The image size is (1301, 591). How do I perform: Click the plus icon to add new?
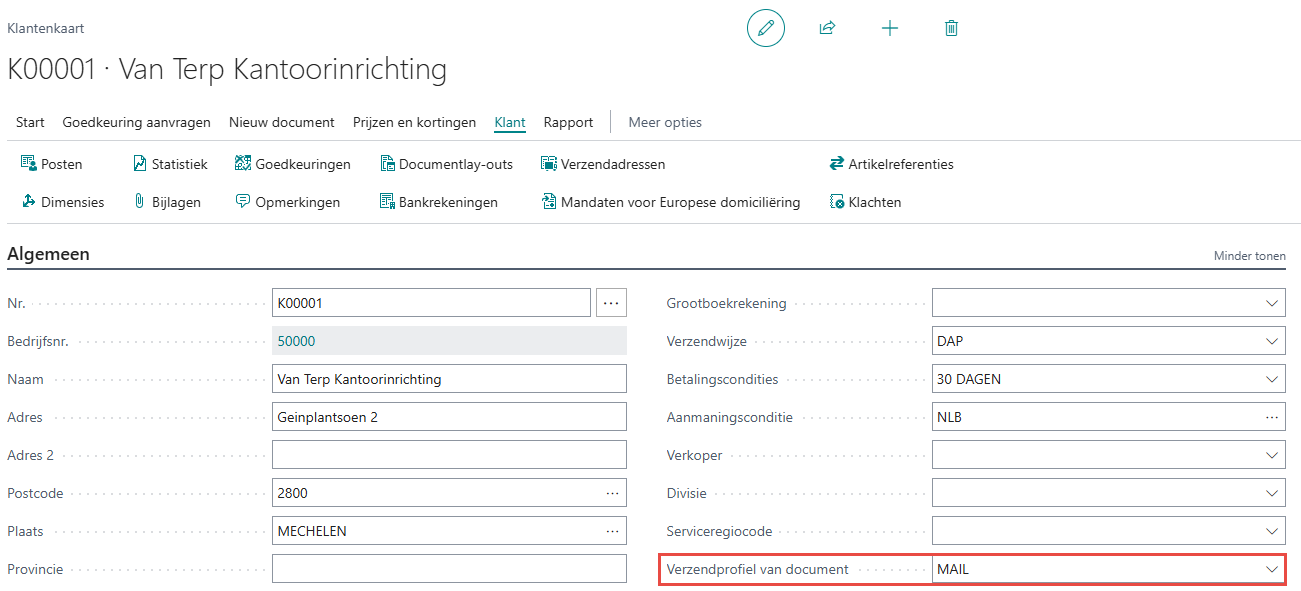pyautogui.click(x=889, y=28)
